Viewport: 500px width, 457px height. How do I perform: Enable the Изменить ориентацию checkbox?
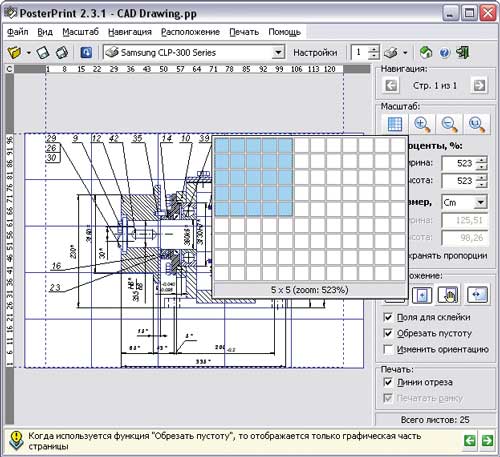tap(388, 349)
